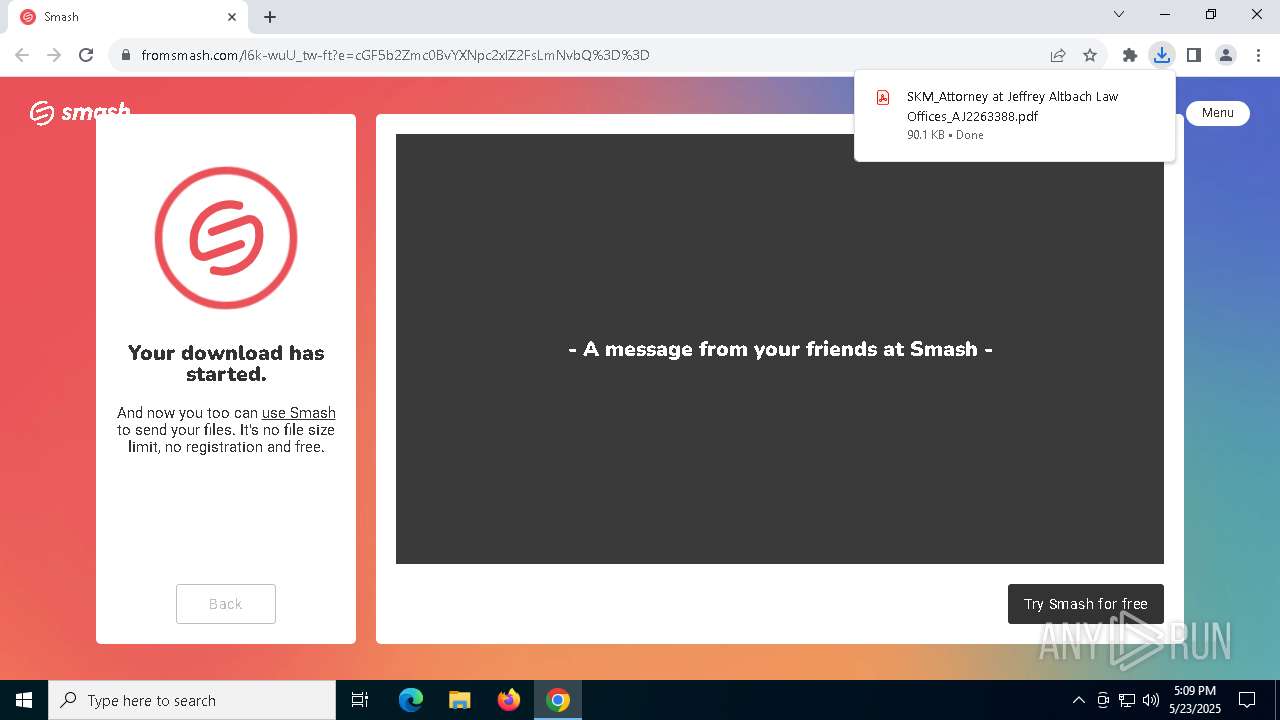Click the 90.1 KB Done status text

(x=945, y=135)
